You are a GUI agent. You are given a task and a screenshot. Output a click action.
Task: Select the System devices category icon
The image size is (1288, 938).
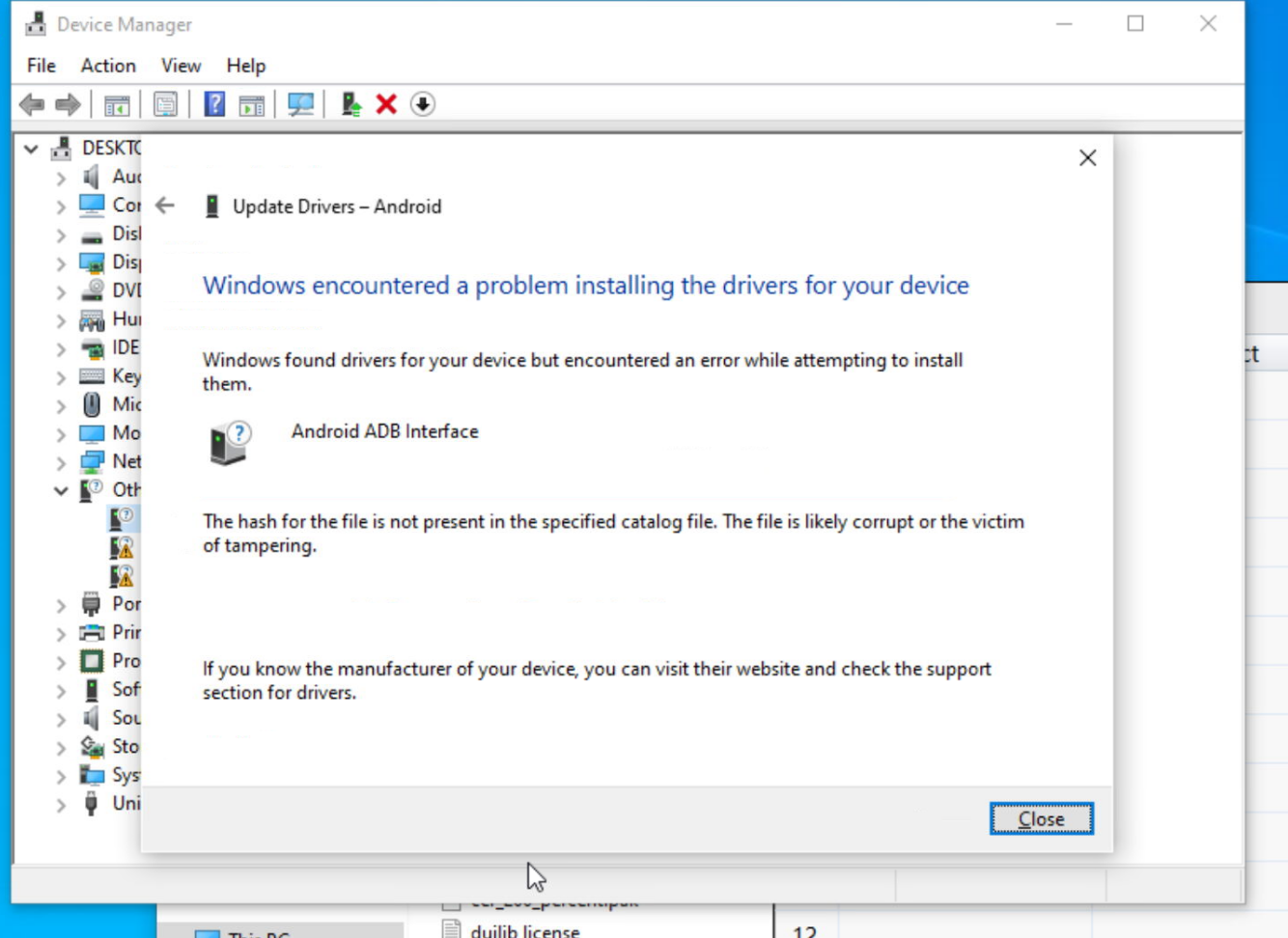pyautogui.click(x=92, y=775)
